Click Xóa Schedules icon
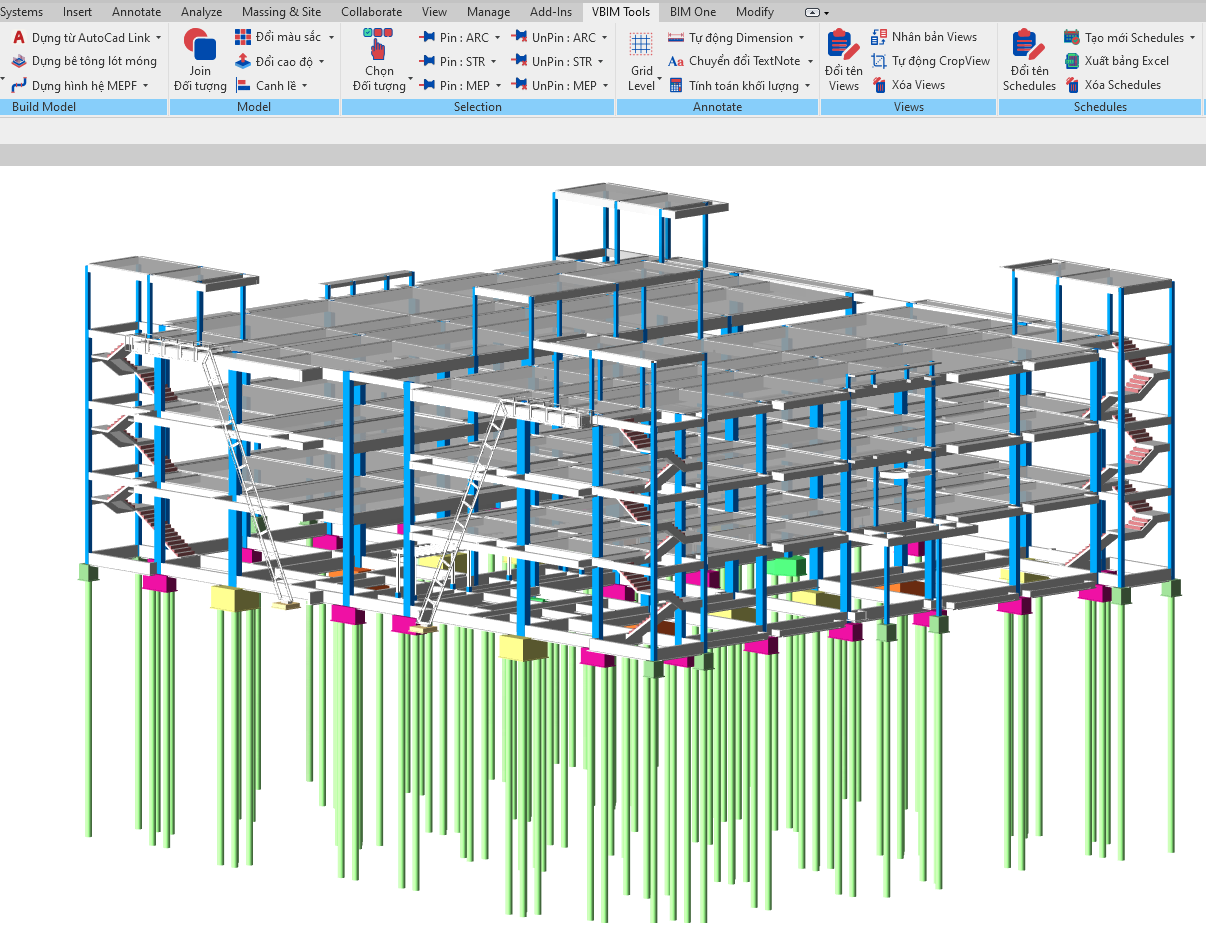Screen dimensions: 1206x938 pyautogui.click(x=1072, y=85)
